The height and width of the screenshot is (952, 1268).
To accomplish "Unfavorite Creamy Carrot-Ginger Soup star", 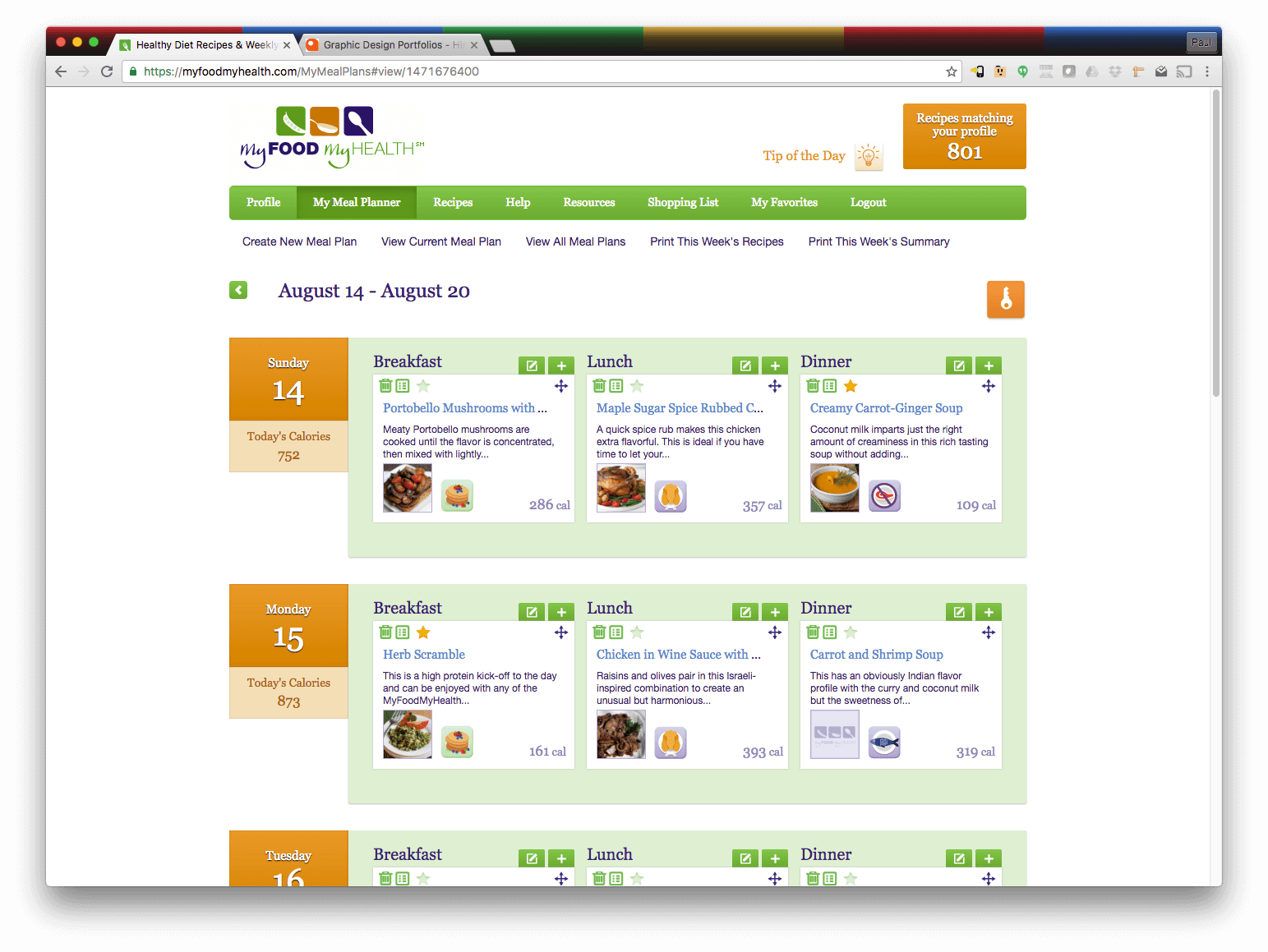I will 851,385.
